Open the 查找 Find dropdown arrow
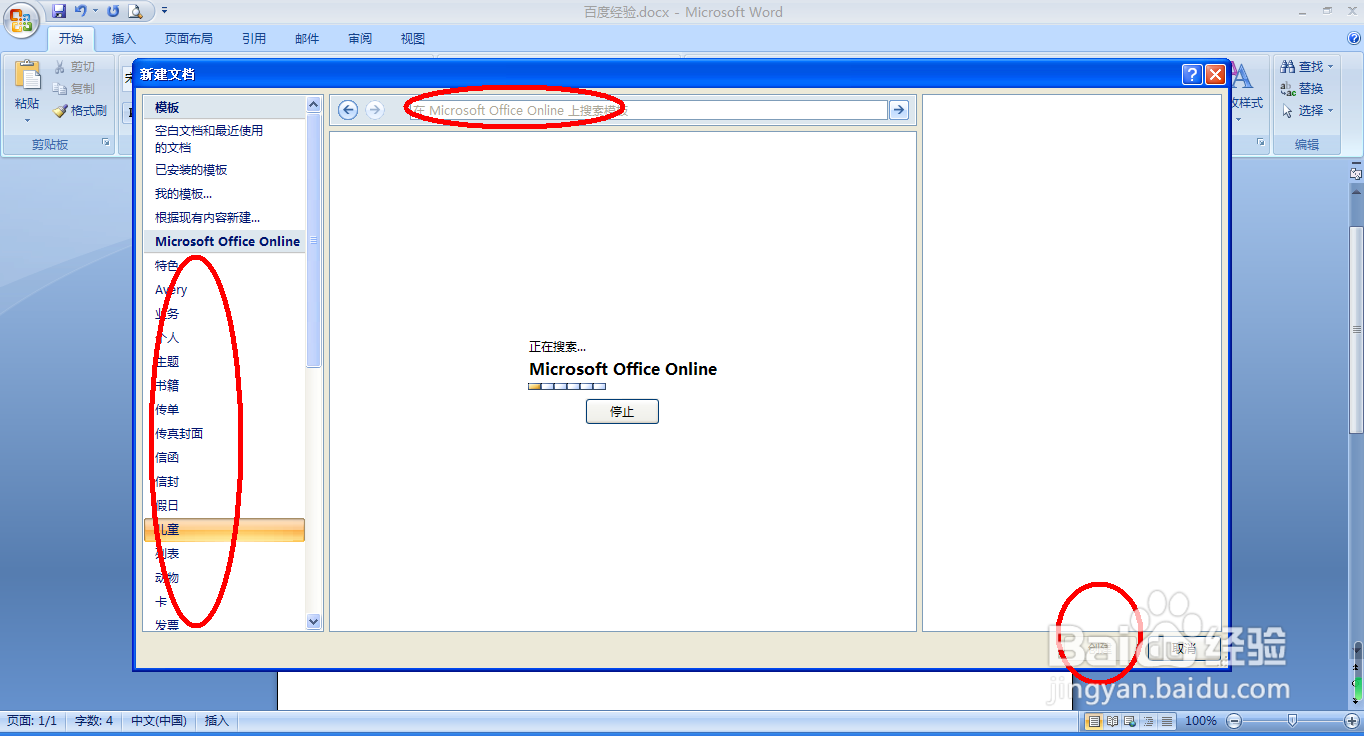1364x736 pixels. click(1331, 67)
